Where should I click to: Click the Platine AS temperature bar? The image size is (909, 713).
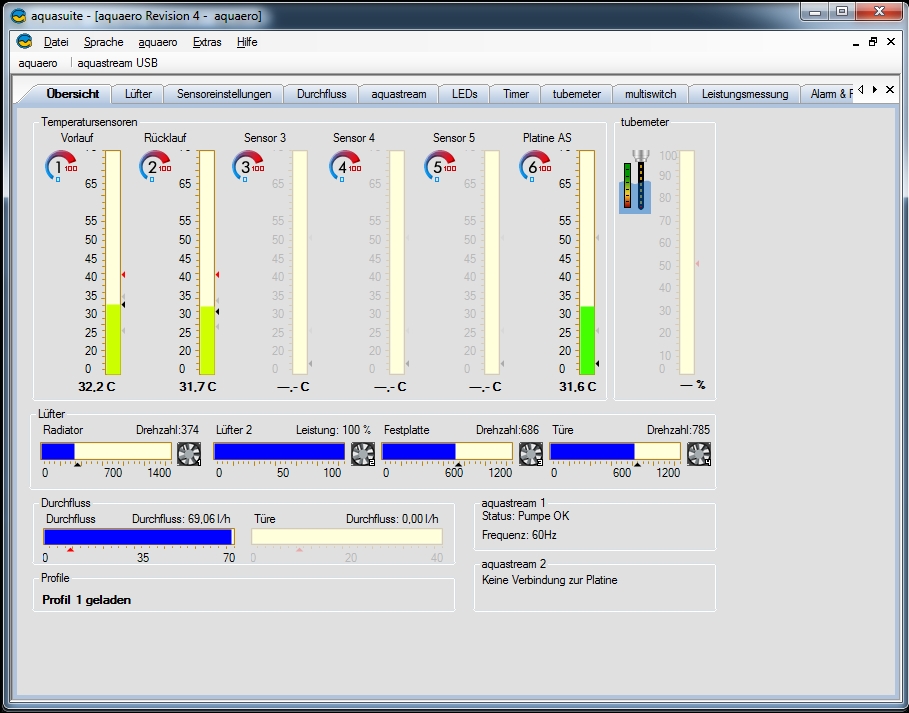point(587,263)
